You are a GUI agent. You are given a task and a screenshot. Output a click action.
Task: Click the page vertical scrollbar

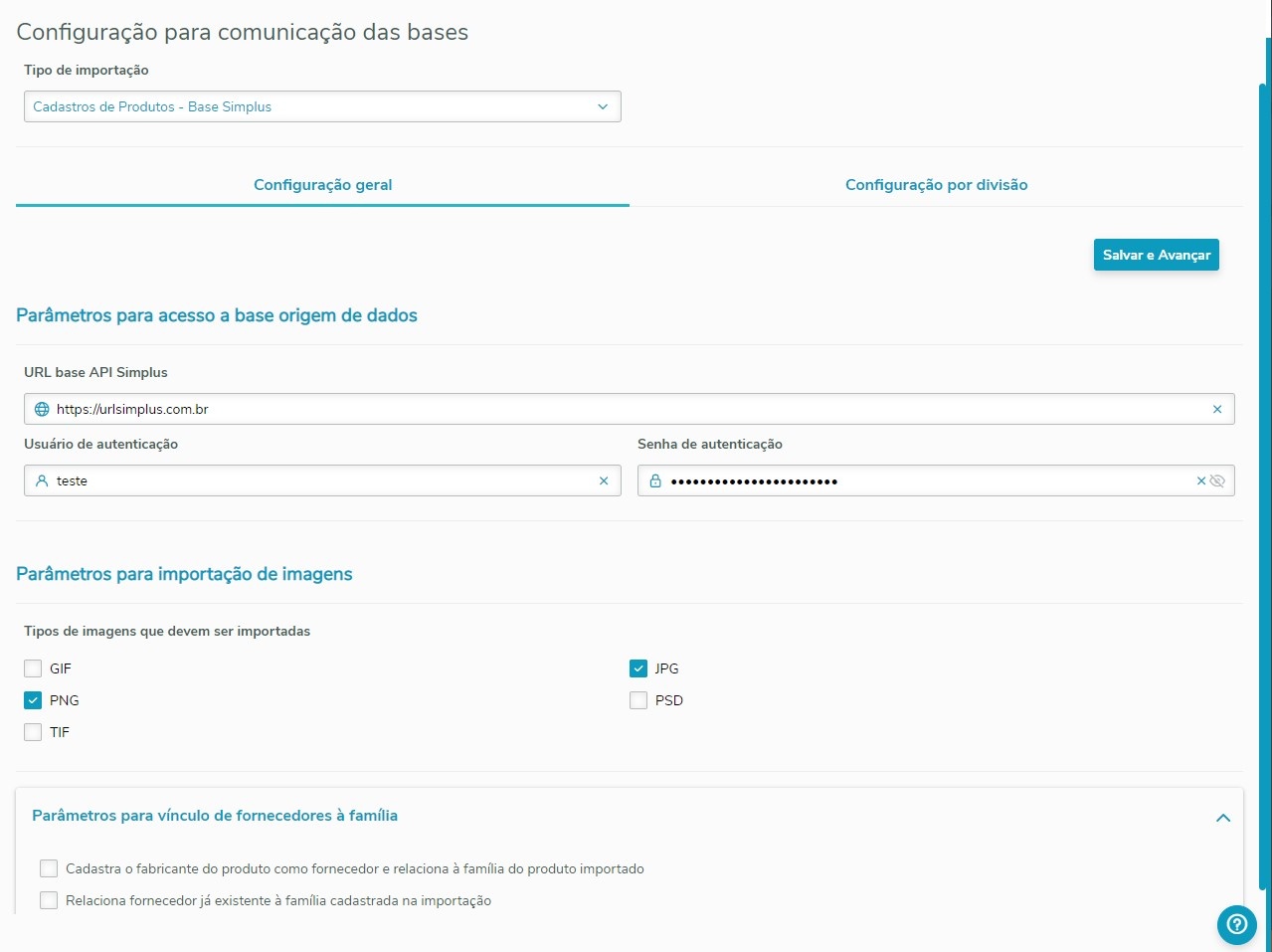click(1265, 398)
